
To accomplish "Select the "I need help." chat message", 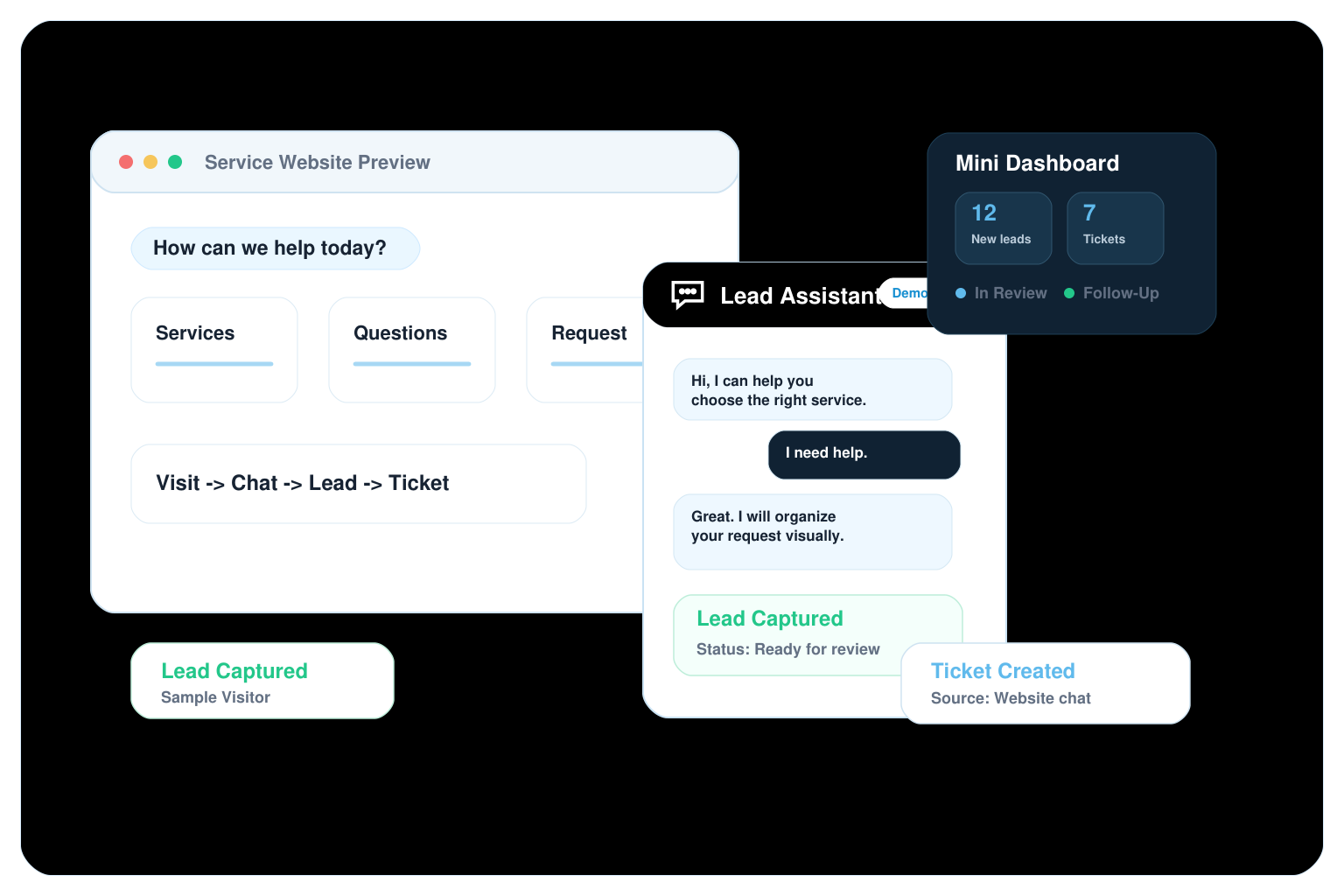I will coord(864,454).
